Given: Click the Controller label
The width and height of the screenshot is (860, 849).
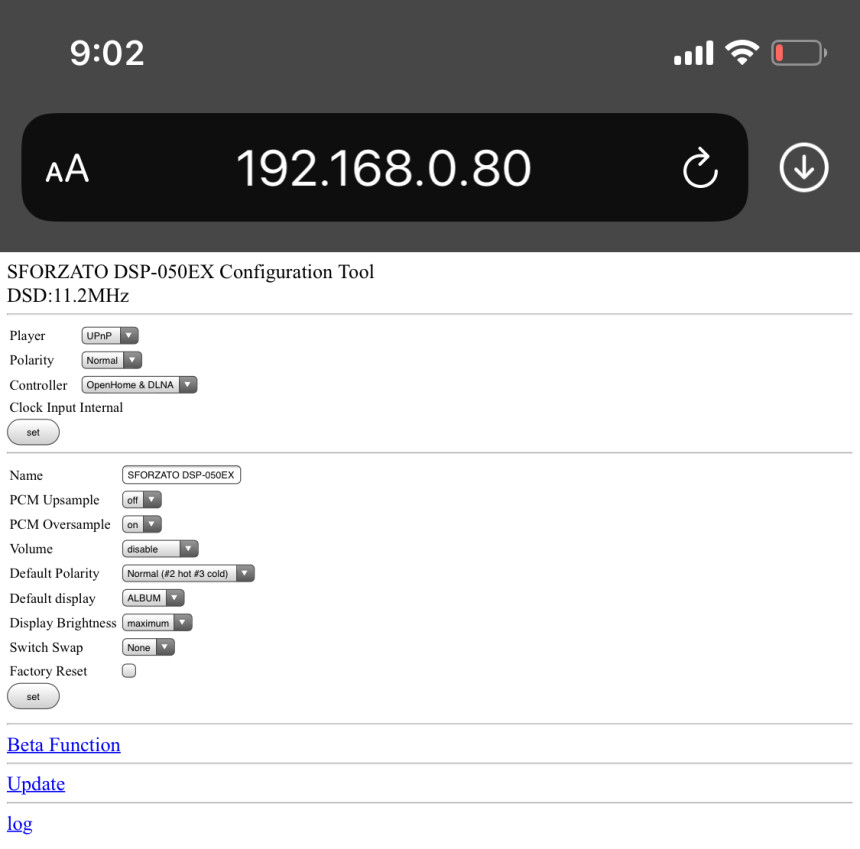Looking at the screenshot, I should pos(38,385).
